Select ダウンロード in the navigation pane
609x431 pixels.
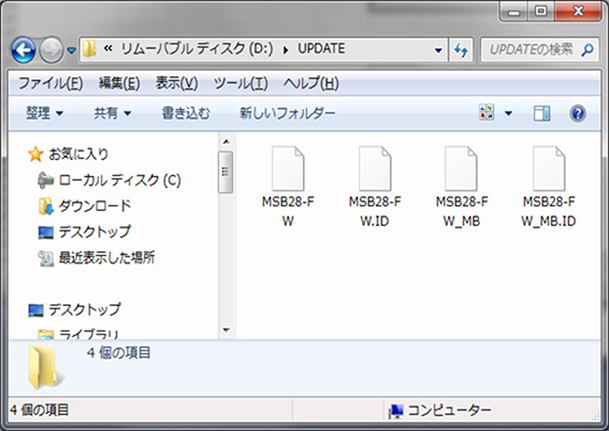tap(94, 206)
